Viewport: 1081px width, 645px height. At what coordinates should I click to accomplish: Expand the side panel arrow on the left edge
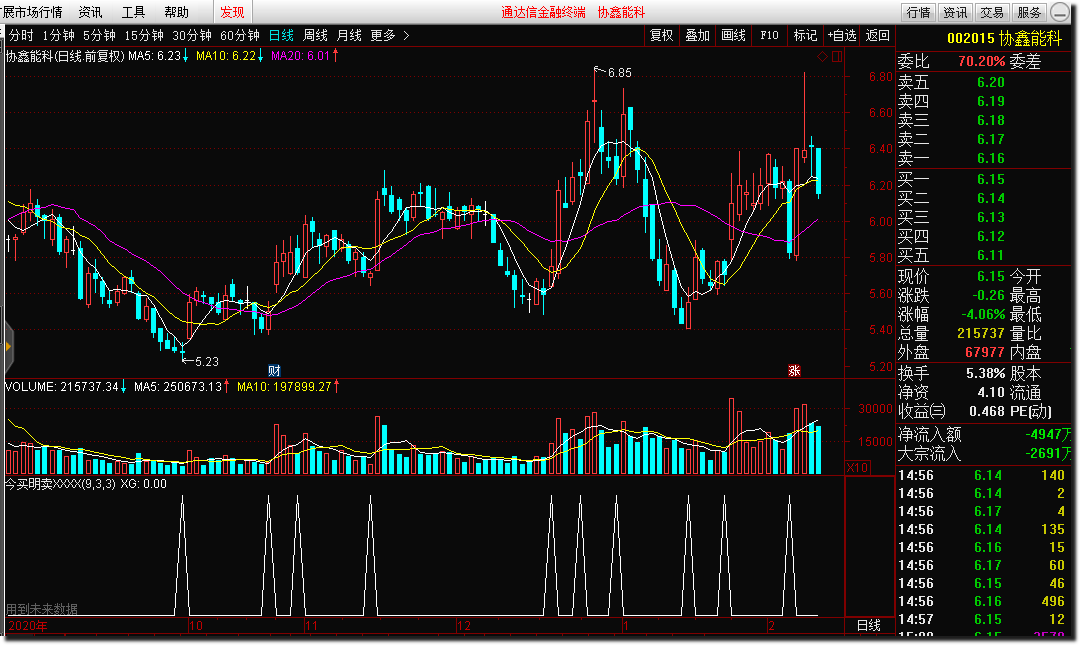[8, 347]
